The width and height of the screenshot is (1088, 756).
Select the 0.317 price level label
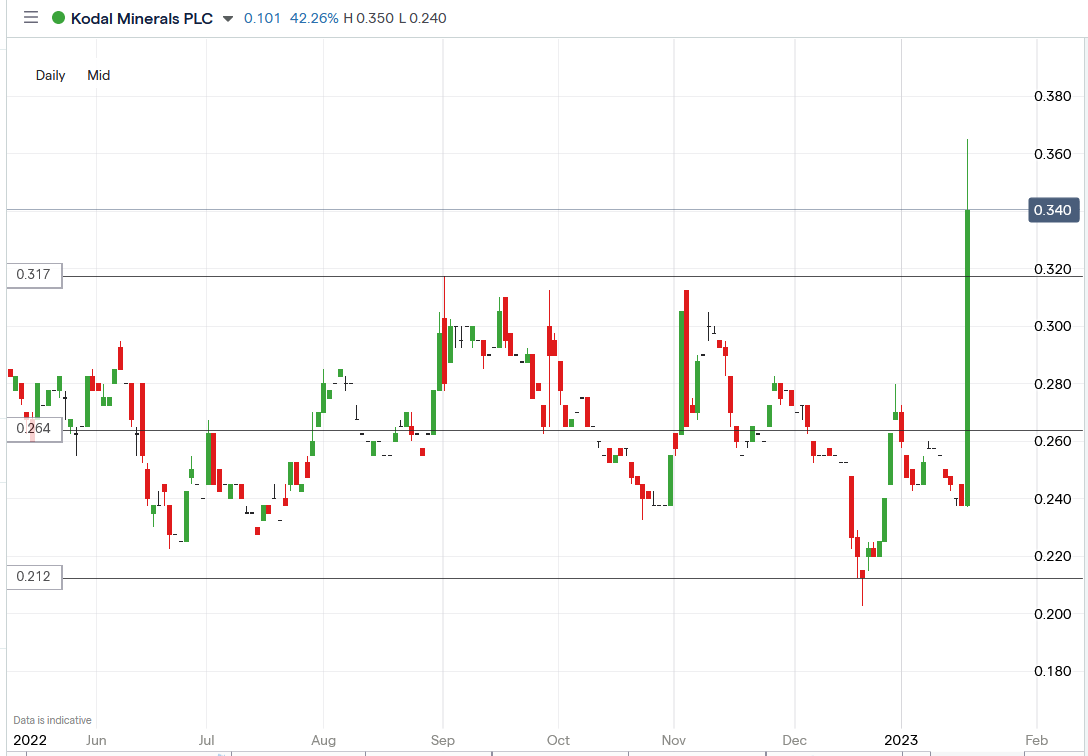tap(33, 275)
